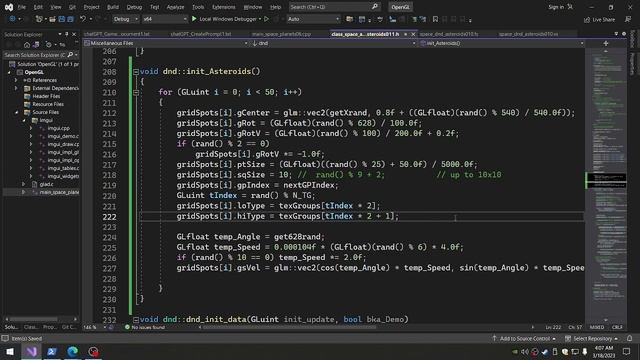Screen dimensions: 640x360
Task: Click No issues found indicator
Action: click(144, 327)
